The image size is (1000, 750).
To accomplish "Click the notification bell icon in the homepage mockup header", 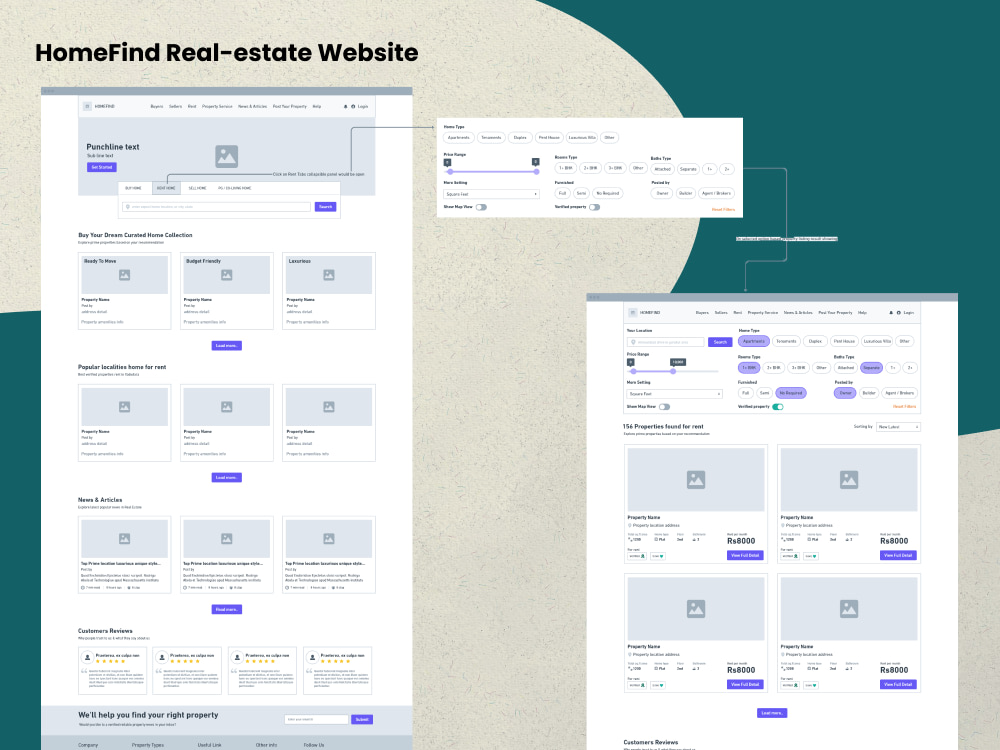I will 346,107.
